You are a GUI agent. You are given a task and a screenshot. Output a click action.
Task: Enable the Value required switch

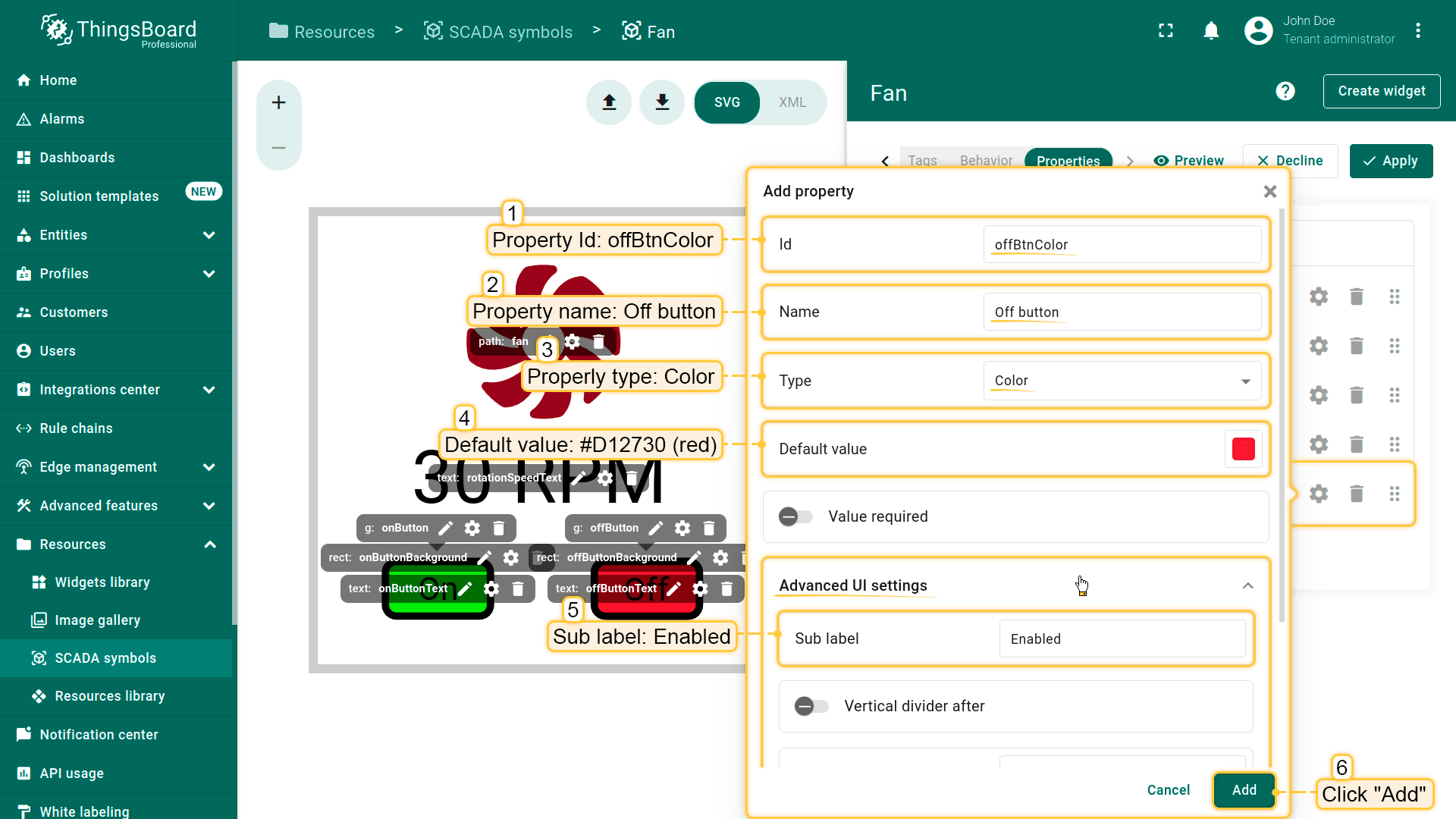coord(795,516)
